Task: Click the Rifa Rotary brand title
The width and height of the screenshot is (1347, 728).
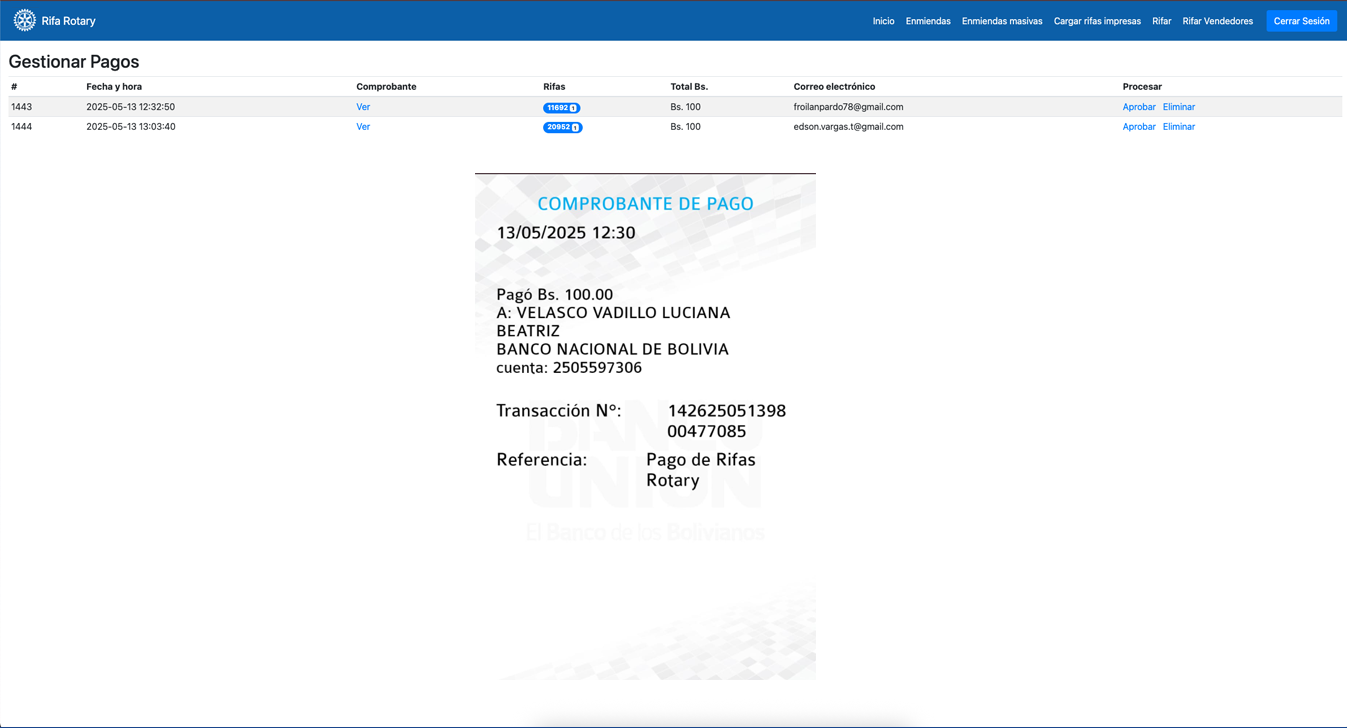Action: (x=68, y=21)
